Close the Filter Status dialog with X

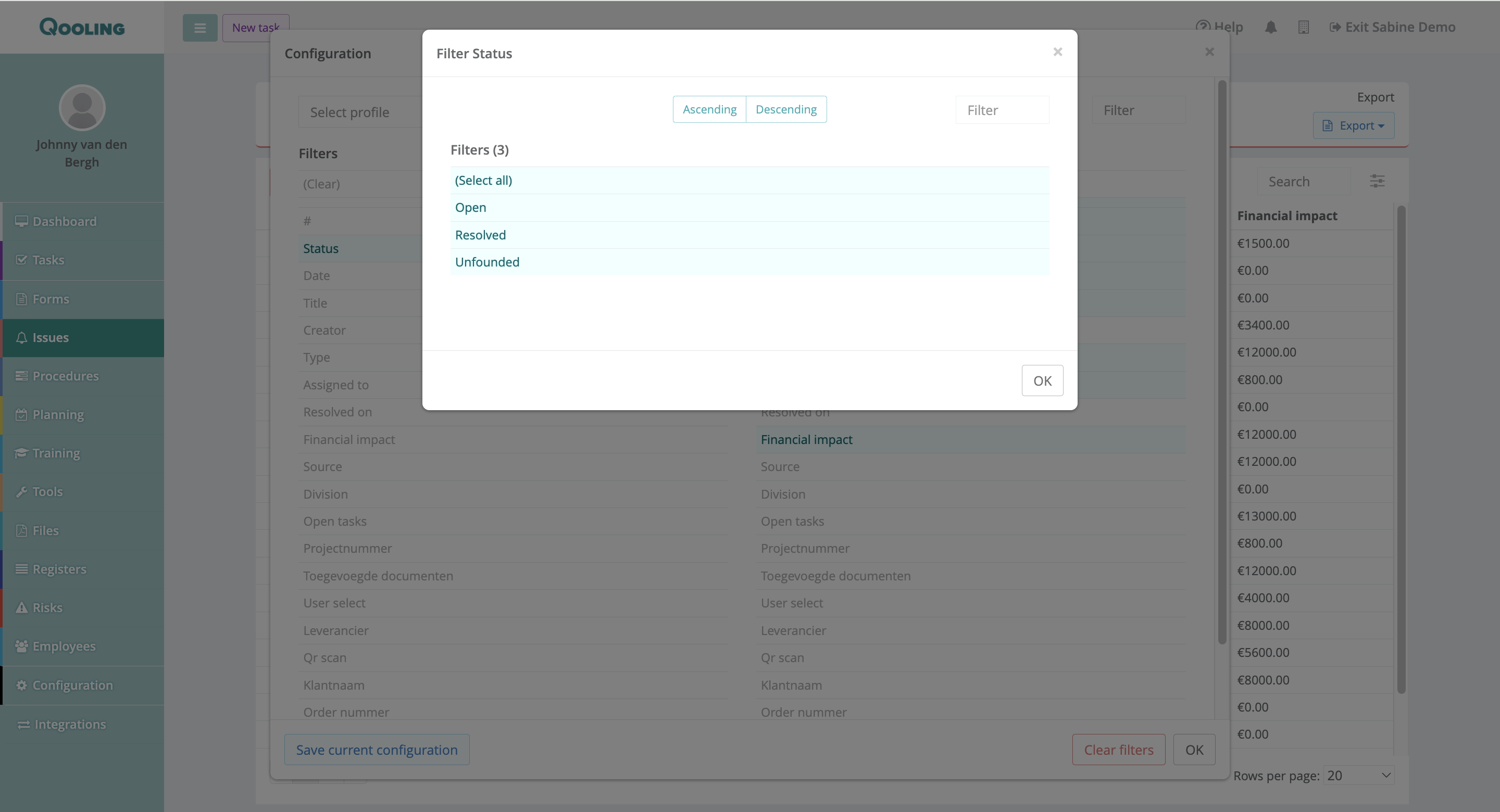[1057, 53]
